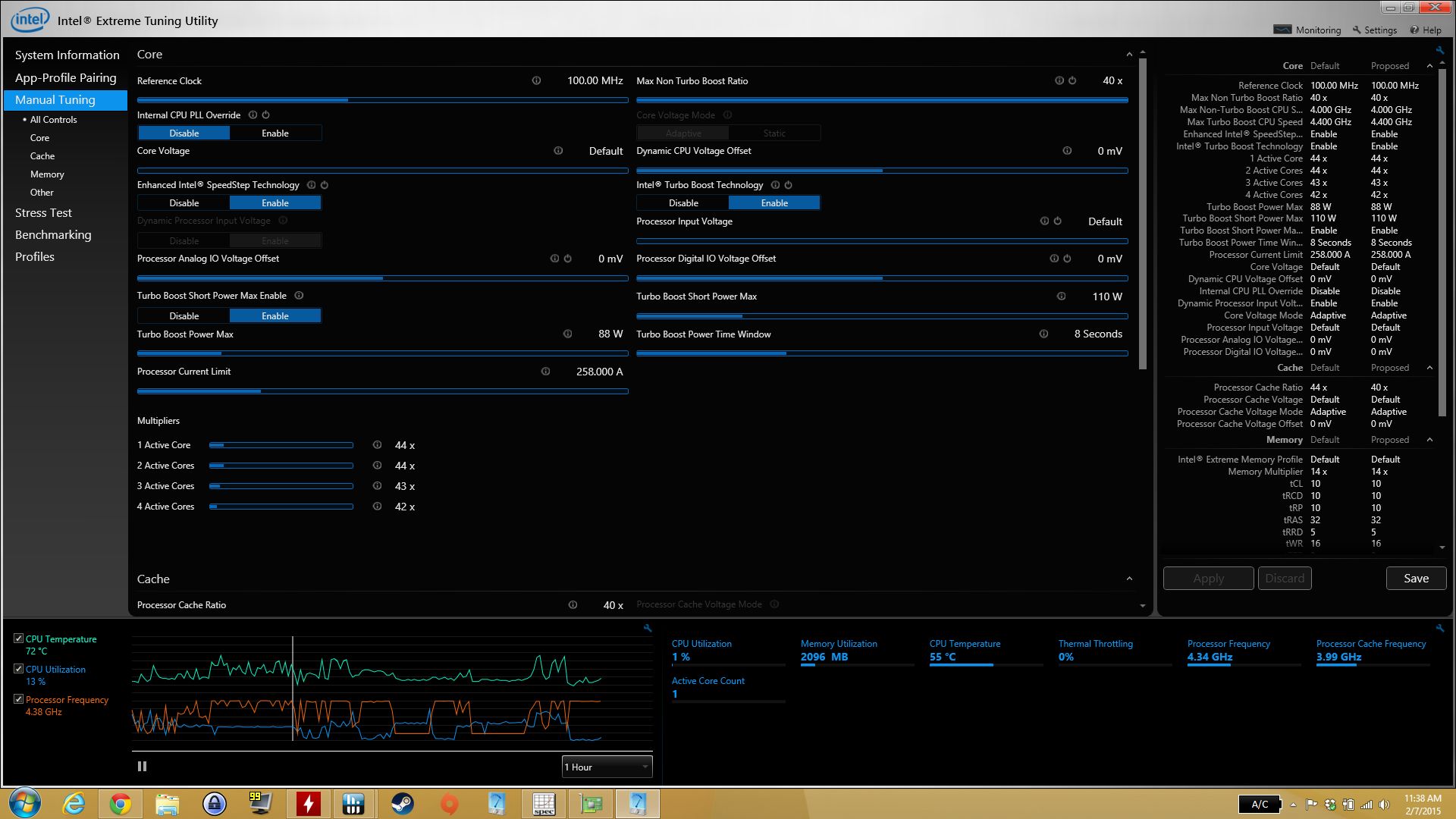Click info icon for Processor Cache Ratio
Screen dimensions: 1456x819
click(573, 605)
